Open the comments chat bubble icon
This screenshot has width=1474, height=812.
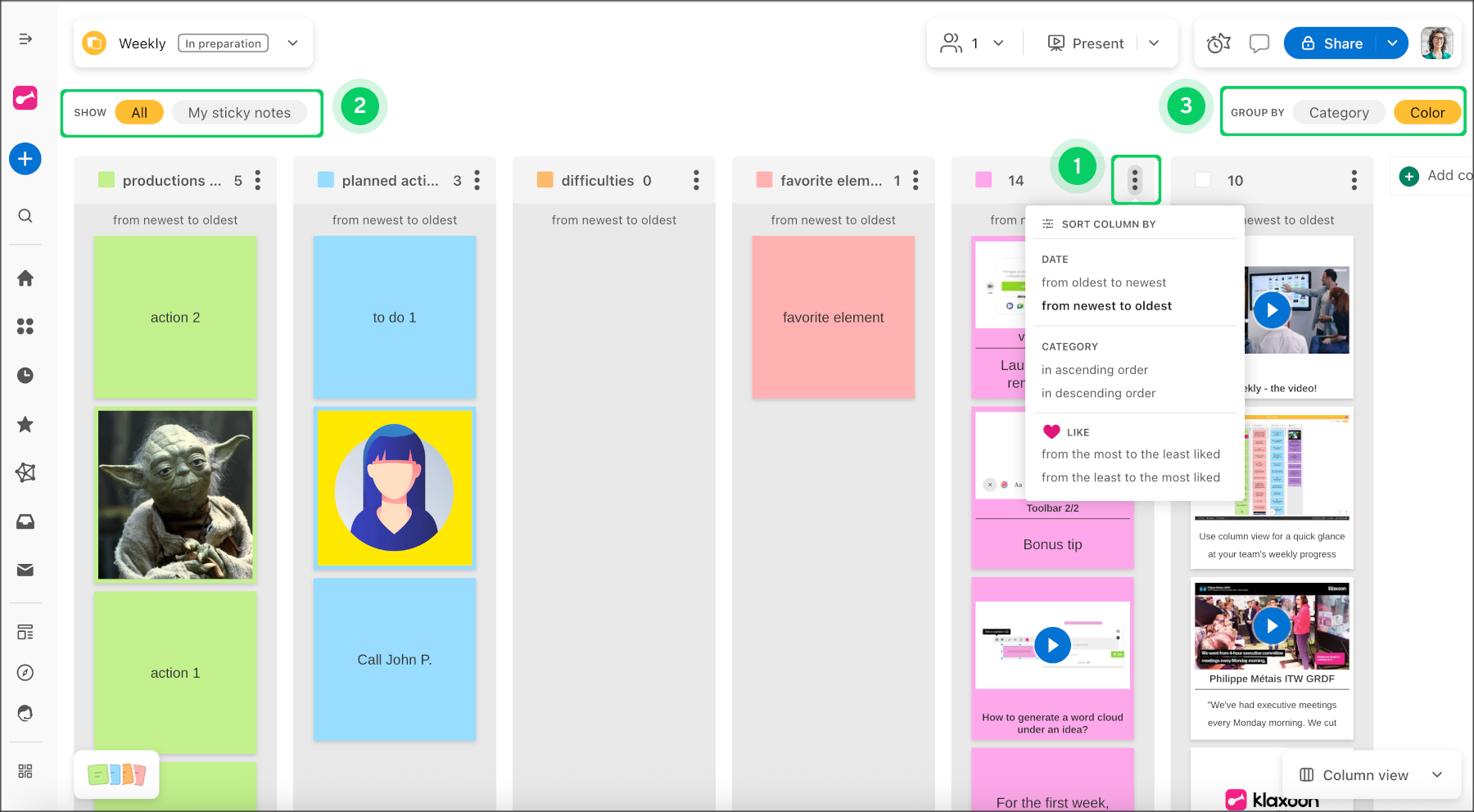coord(1259,43)
